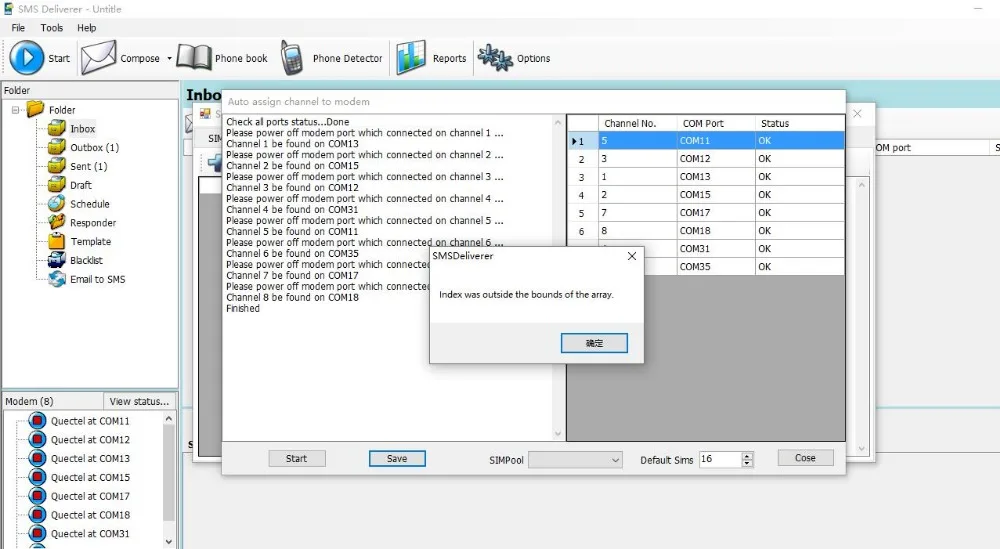Confirm the error dialog with 确定
The width and height of the screenshot is (1000, 549).
point(594,343)
